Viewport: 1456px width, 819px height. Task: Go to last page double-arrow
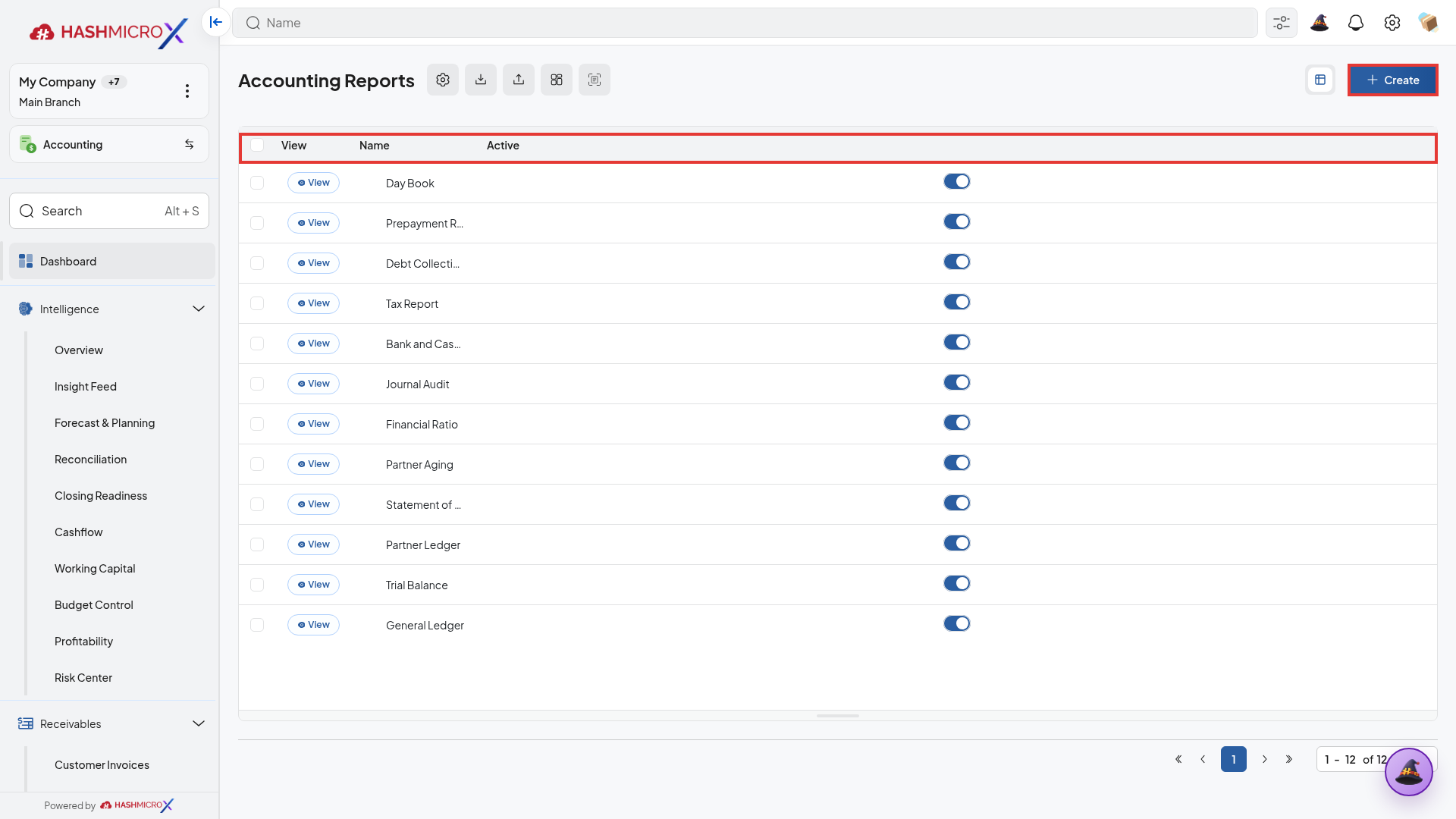(1289, 759)
